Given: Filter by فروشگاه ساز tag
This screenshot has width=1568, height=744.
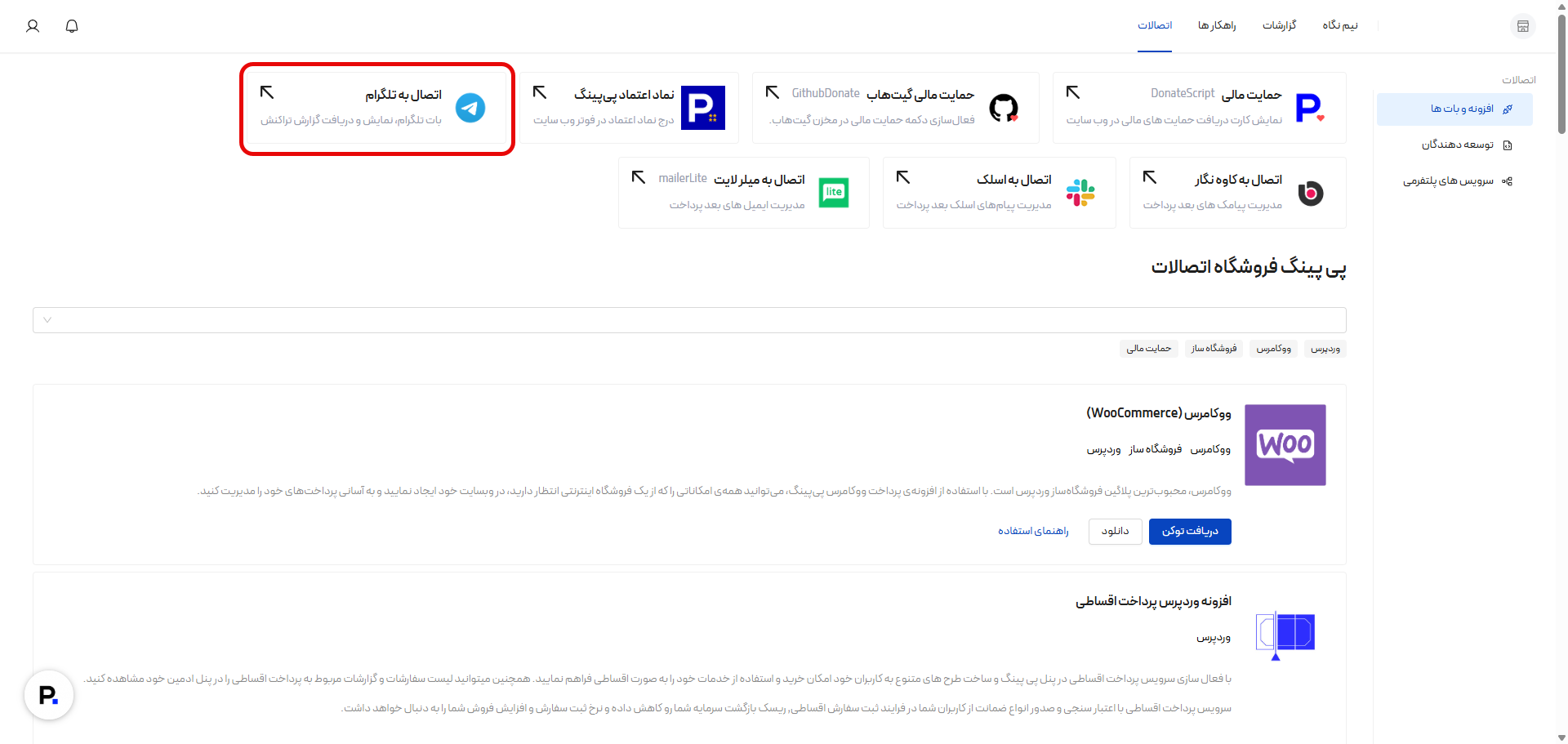Looking at the screenshot, I should (1214, 349).
